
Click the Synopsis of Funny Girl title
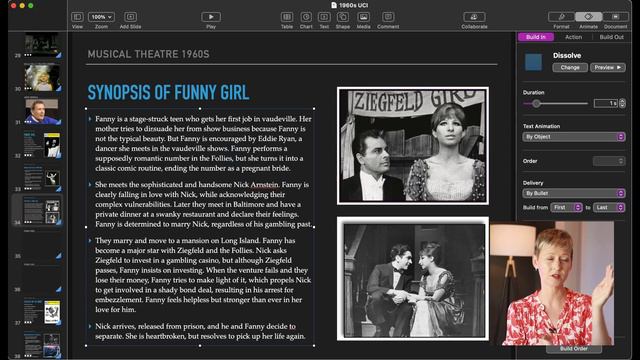coord(168,93)
